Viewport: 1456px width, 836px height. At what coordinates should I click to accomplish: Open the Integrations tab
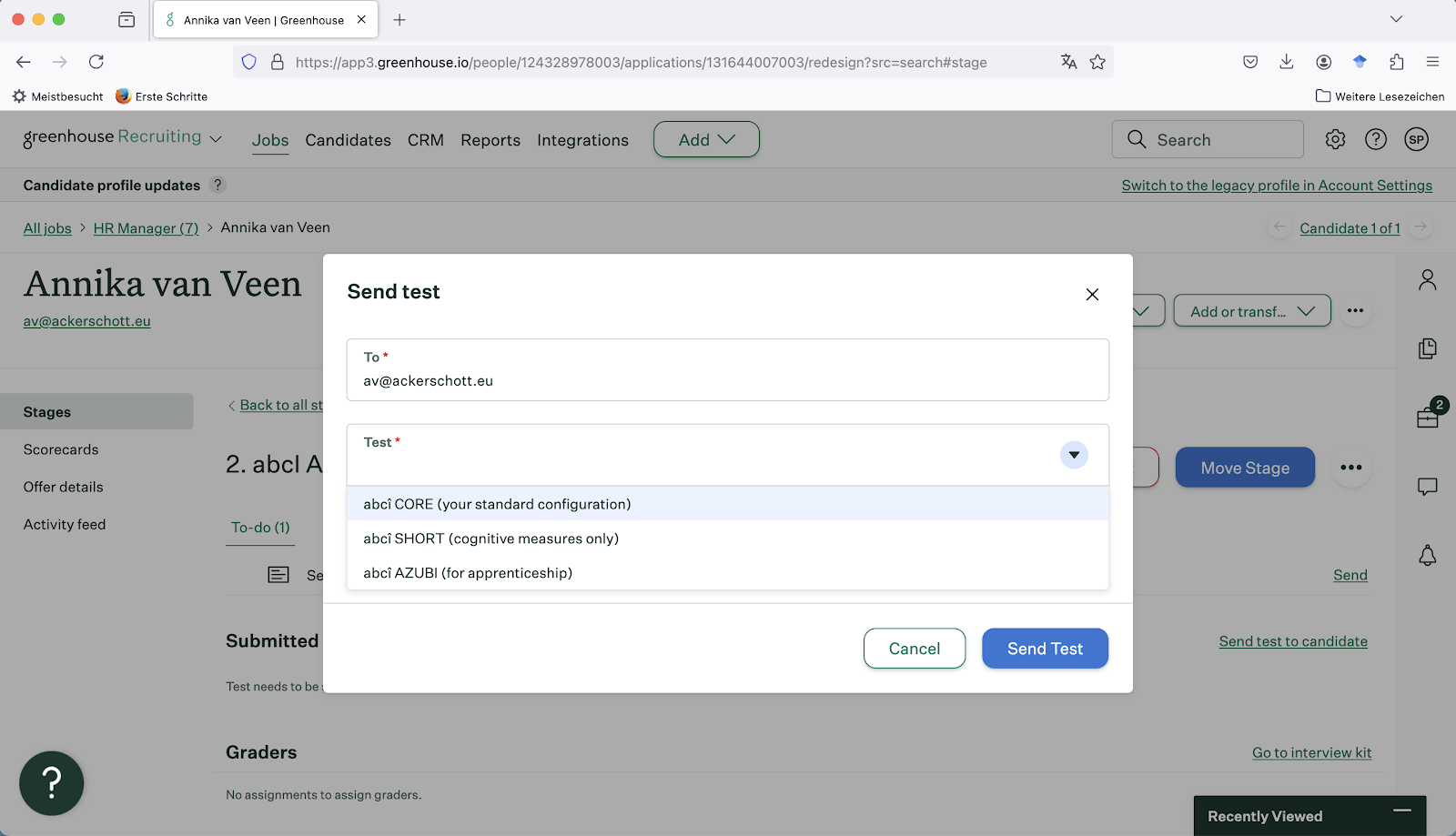tap(582, 140)
